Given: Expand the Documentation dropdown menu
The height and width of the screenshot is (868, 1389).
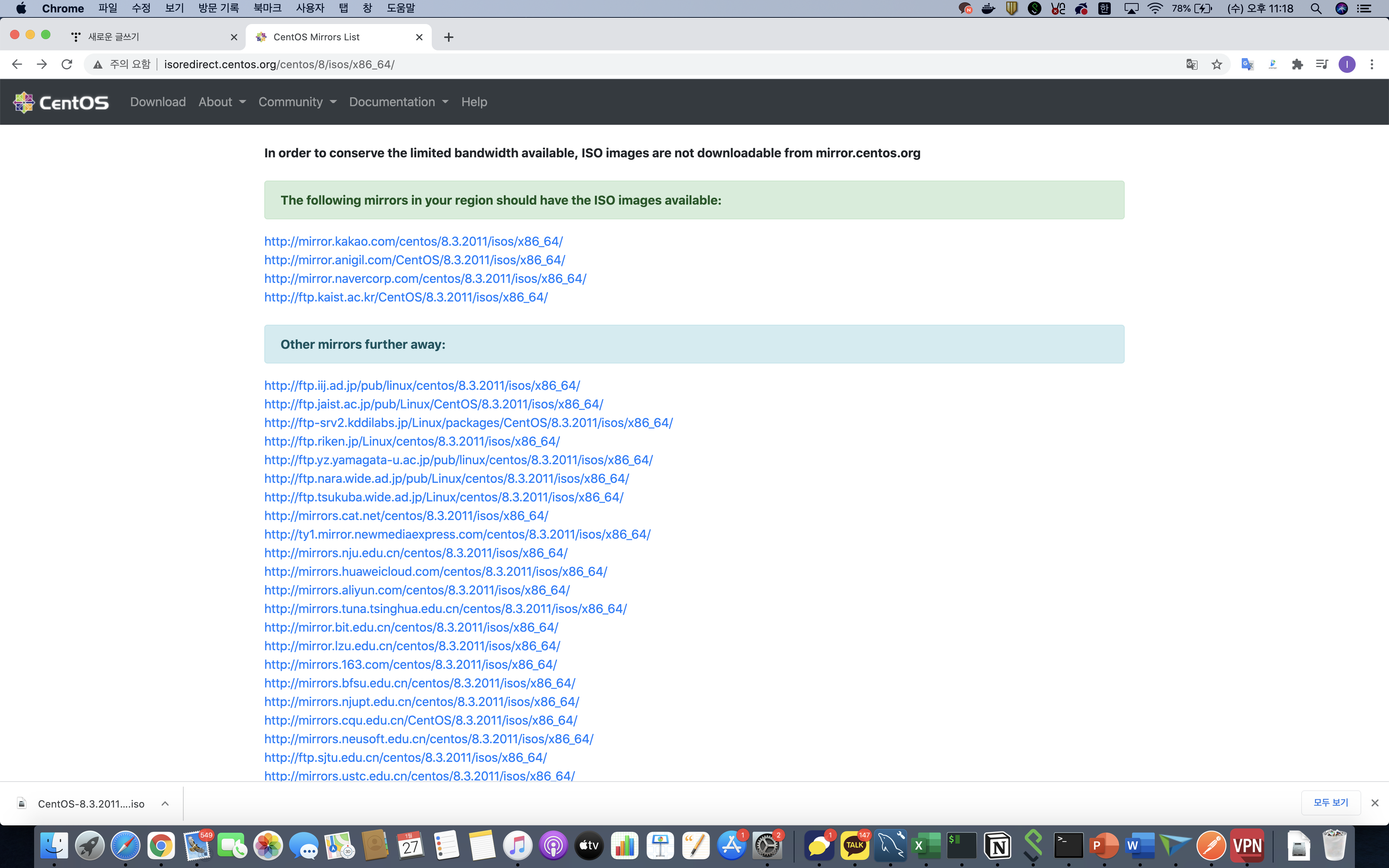Looking at the screenshot, I should point(398,102).
